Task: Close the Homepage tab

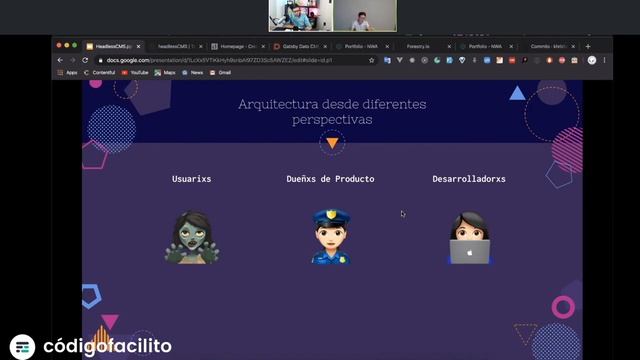Action: [x=263, y=47]
